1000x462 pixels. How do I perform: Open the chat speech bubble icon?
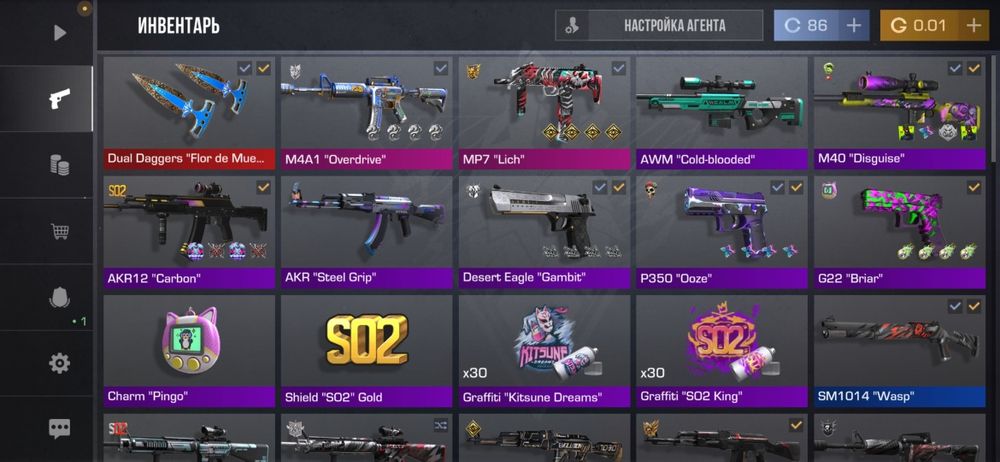point(59,429)
